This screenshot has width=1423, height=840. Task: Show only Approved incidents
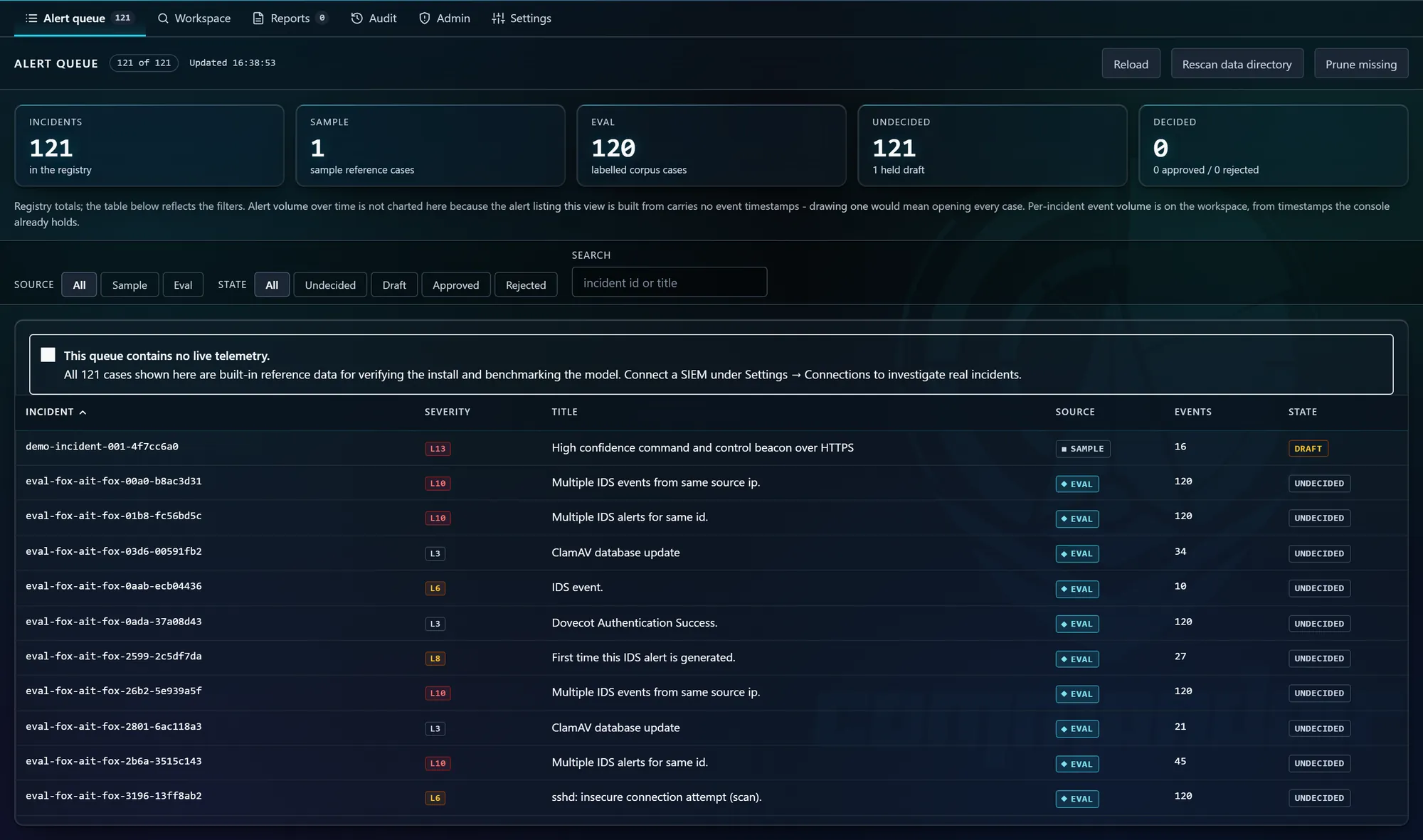click(455, 285)
